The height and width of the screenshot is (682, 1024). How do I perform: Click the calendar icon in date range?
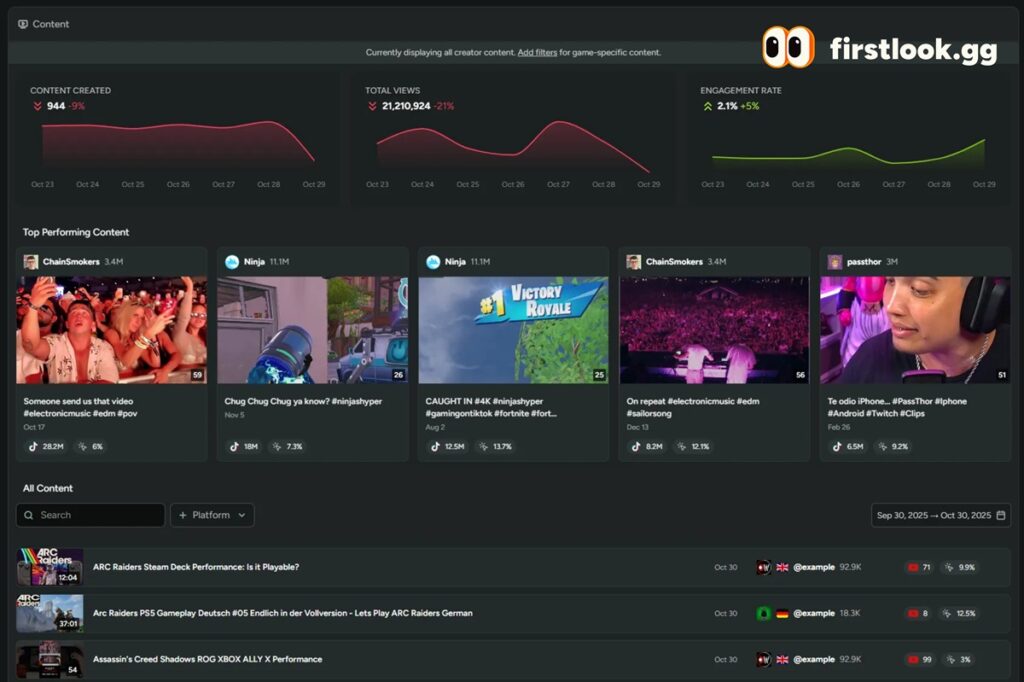[1000, 515]
